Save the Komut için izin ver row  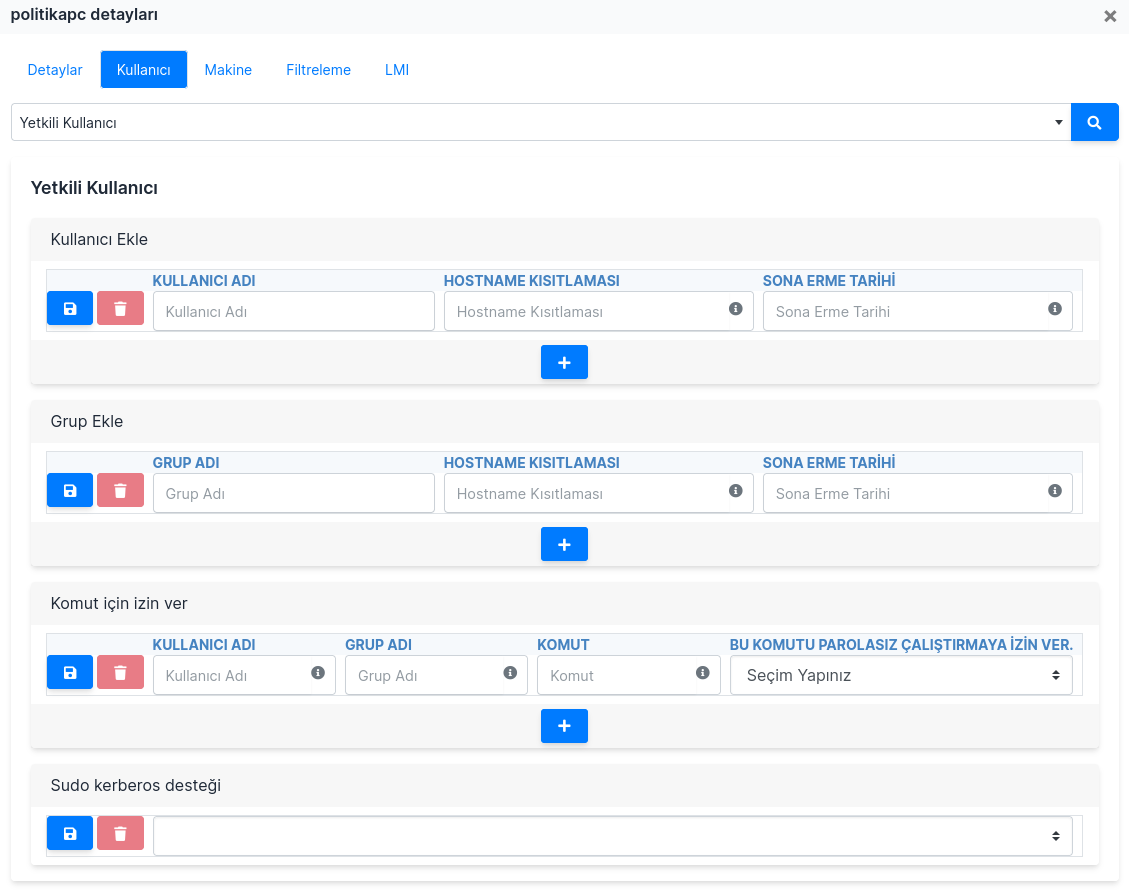point(70,673)
